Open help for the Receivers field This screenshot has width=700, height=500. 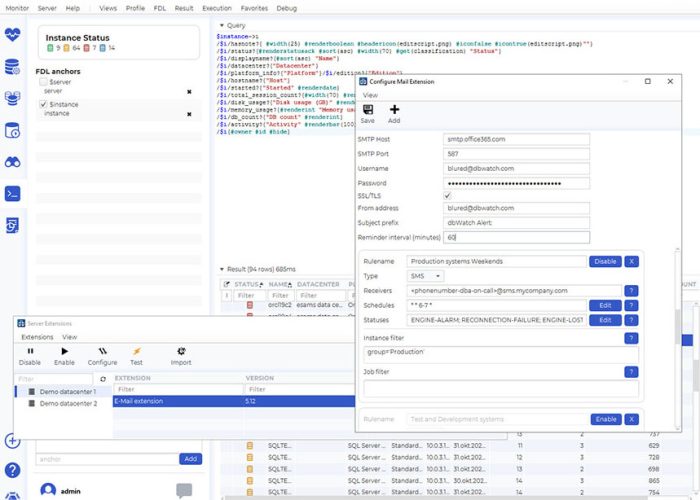tap(631, 291)
